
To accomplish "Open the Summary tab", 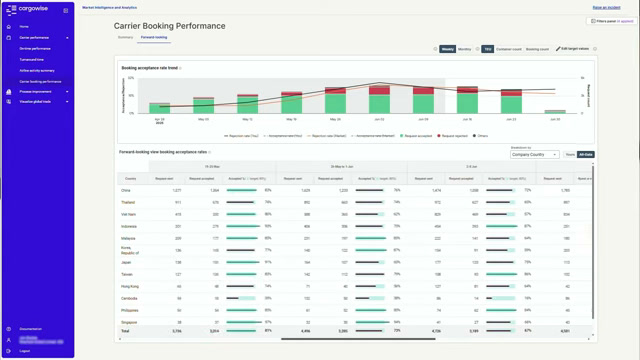I will click(125, 37).
